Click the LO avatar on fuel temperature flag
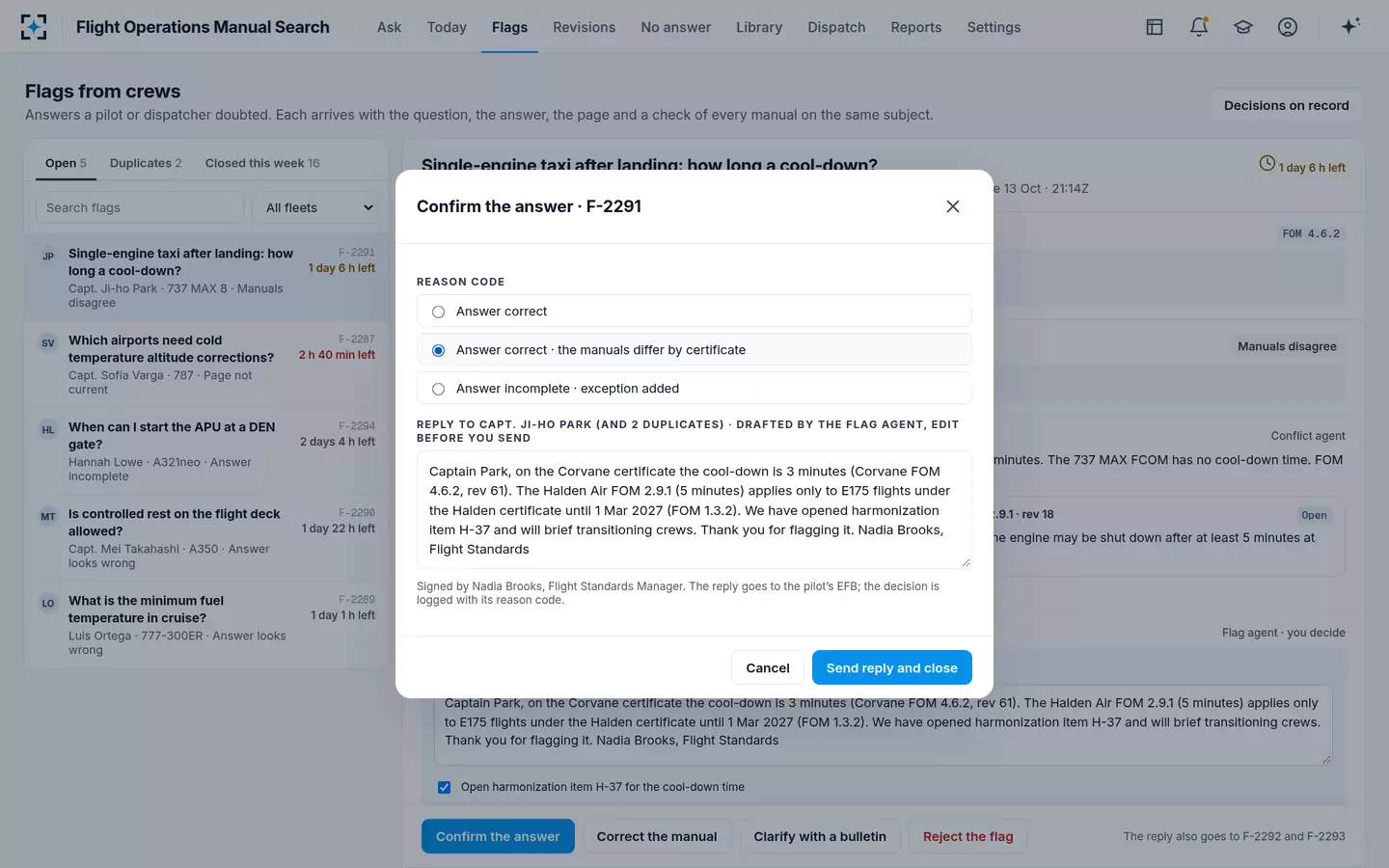 [48, 603]
